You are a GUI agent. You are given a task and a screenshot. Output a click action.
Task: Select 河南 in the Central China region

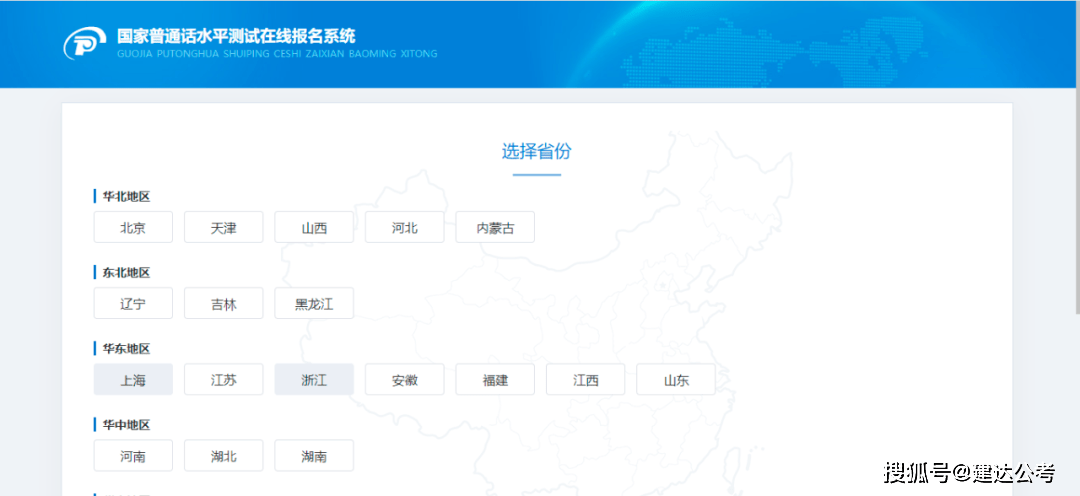click(133, 455)
